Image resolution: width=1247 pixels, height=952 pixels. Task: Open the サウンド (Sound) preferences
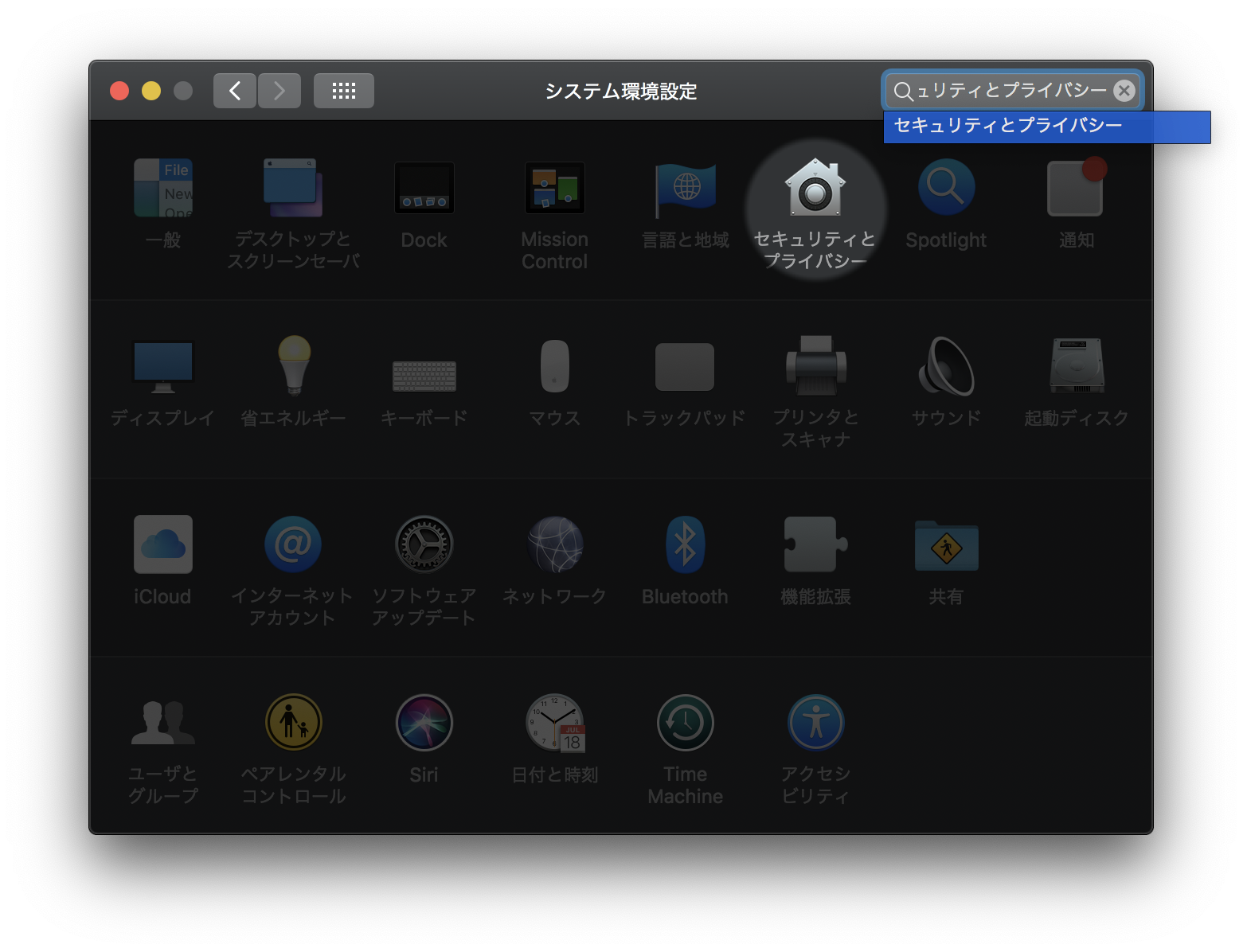pyautogui.click(x=945, y=368)
